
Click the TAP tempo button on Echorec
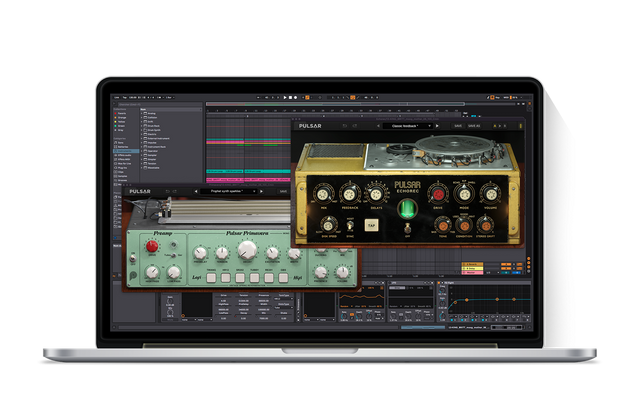373,226
